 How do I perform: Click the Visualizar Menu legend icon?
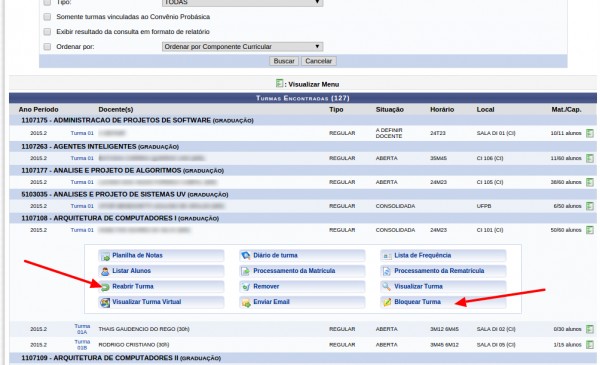coord(279,83)
